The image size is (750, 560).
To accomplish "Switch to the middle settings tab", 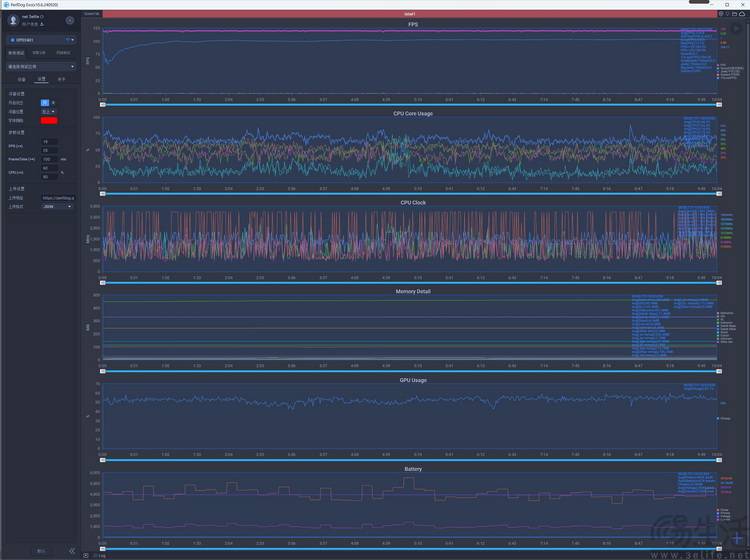I will pos(41,78).
